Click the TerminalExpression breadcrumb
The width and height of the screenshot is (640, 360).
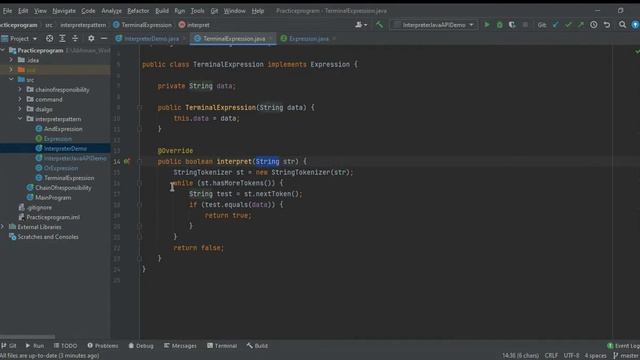[x=142, y=25]
